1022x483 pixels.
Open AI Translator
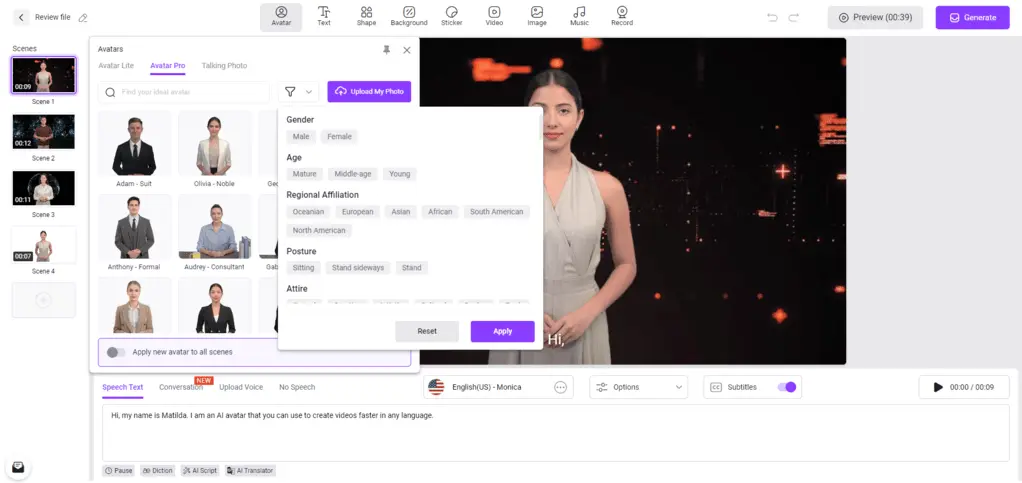click(x=250, y=471)
